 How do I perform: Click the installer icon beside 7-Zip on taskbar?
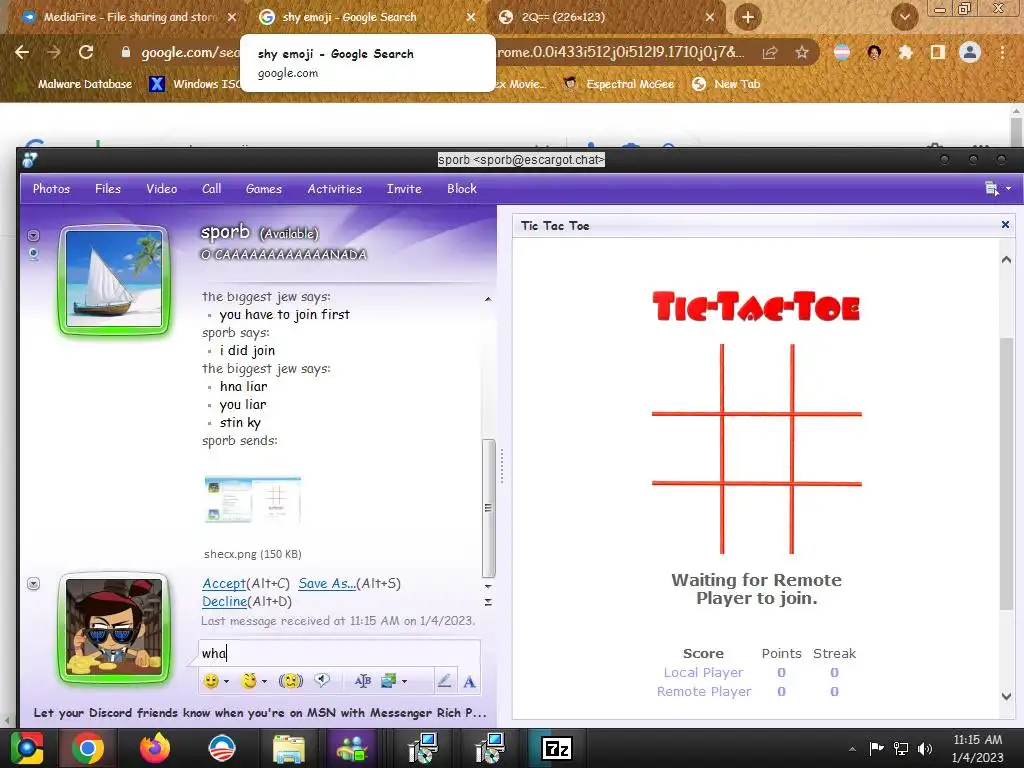(x=489, y=748)
